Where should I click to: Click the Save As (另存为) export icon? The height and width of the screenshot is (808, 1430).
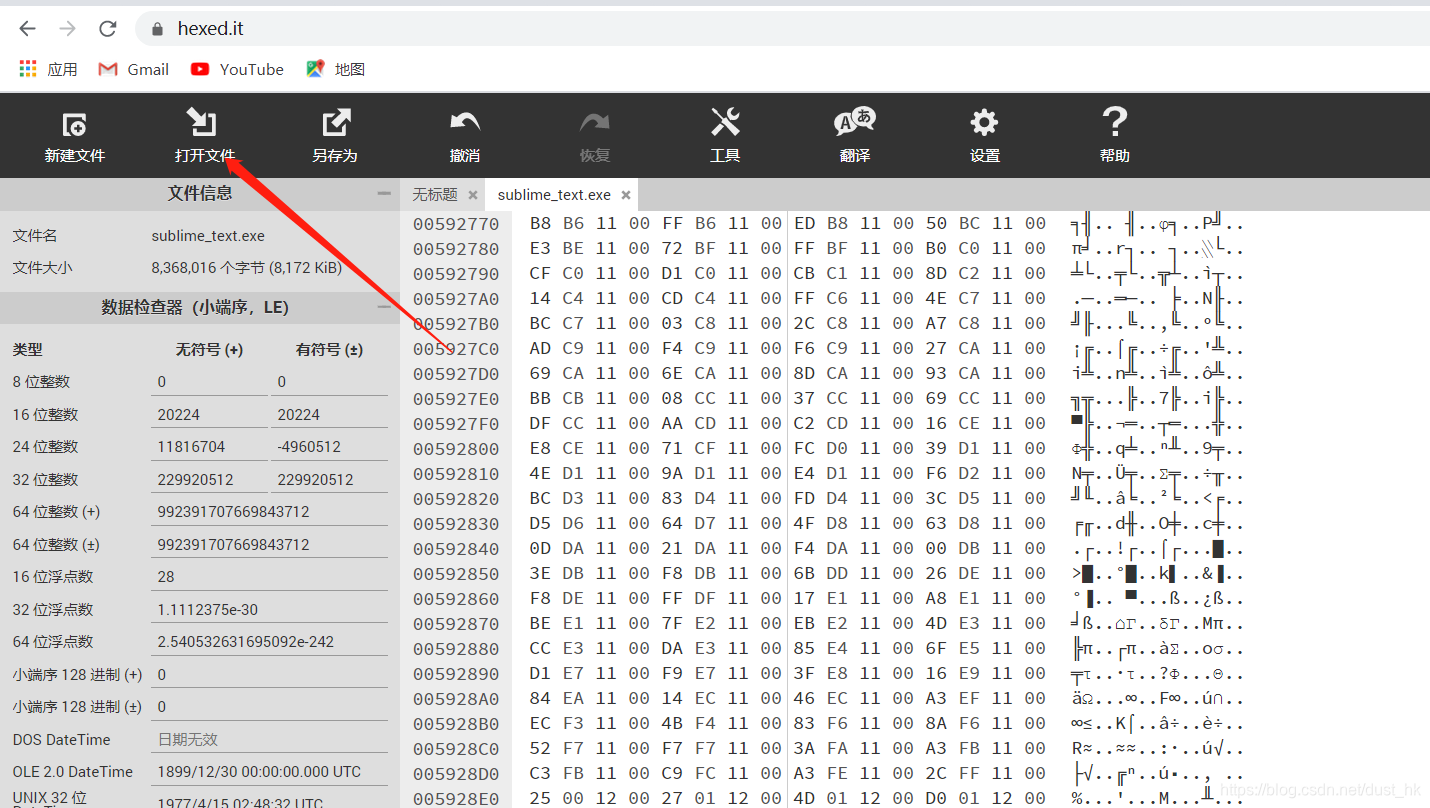pos(335,123)
